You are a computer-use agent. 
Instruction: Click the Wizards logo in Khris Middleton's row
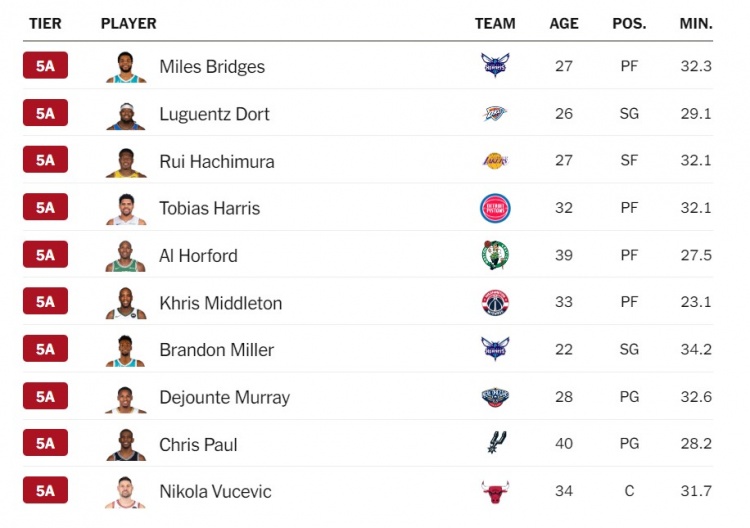(x=494, y=303)
